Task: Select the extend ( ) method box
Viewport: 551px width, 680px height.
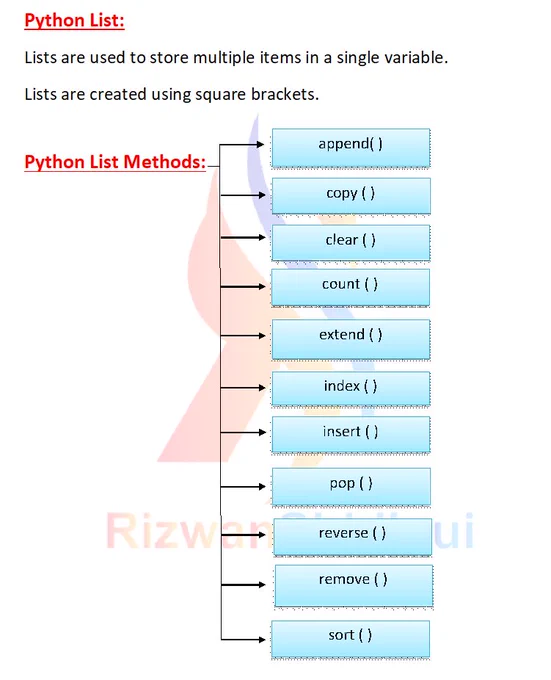Action: [351, 340]
